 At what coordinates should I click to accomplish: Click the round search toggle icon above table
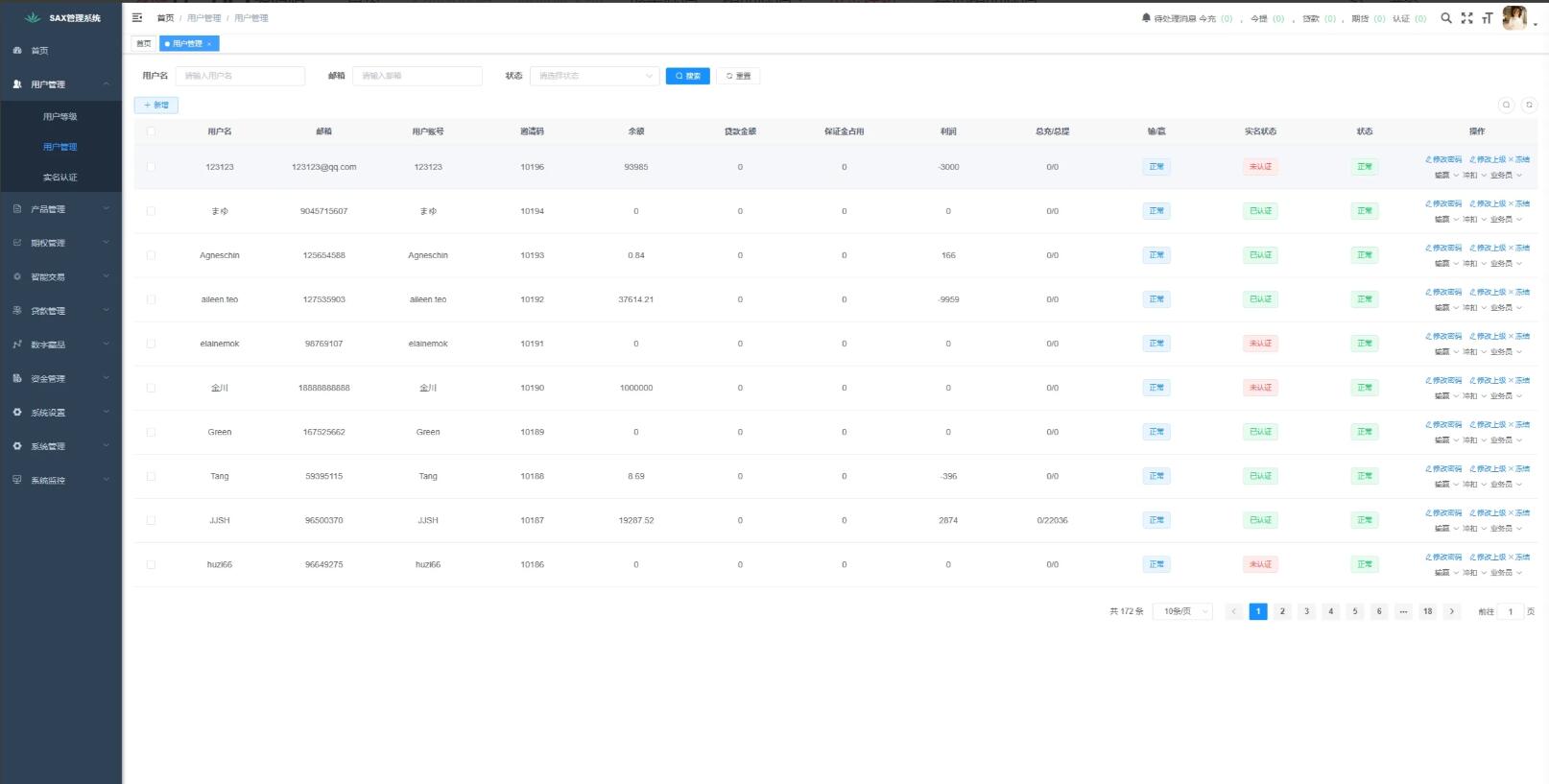tap(1506, 105)
